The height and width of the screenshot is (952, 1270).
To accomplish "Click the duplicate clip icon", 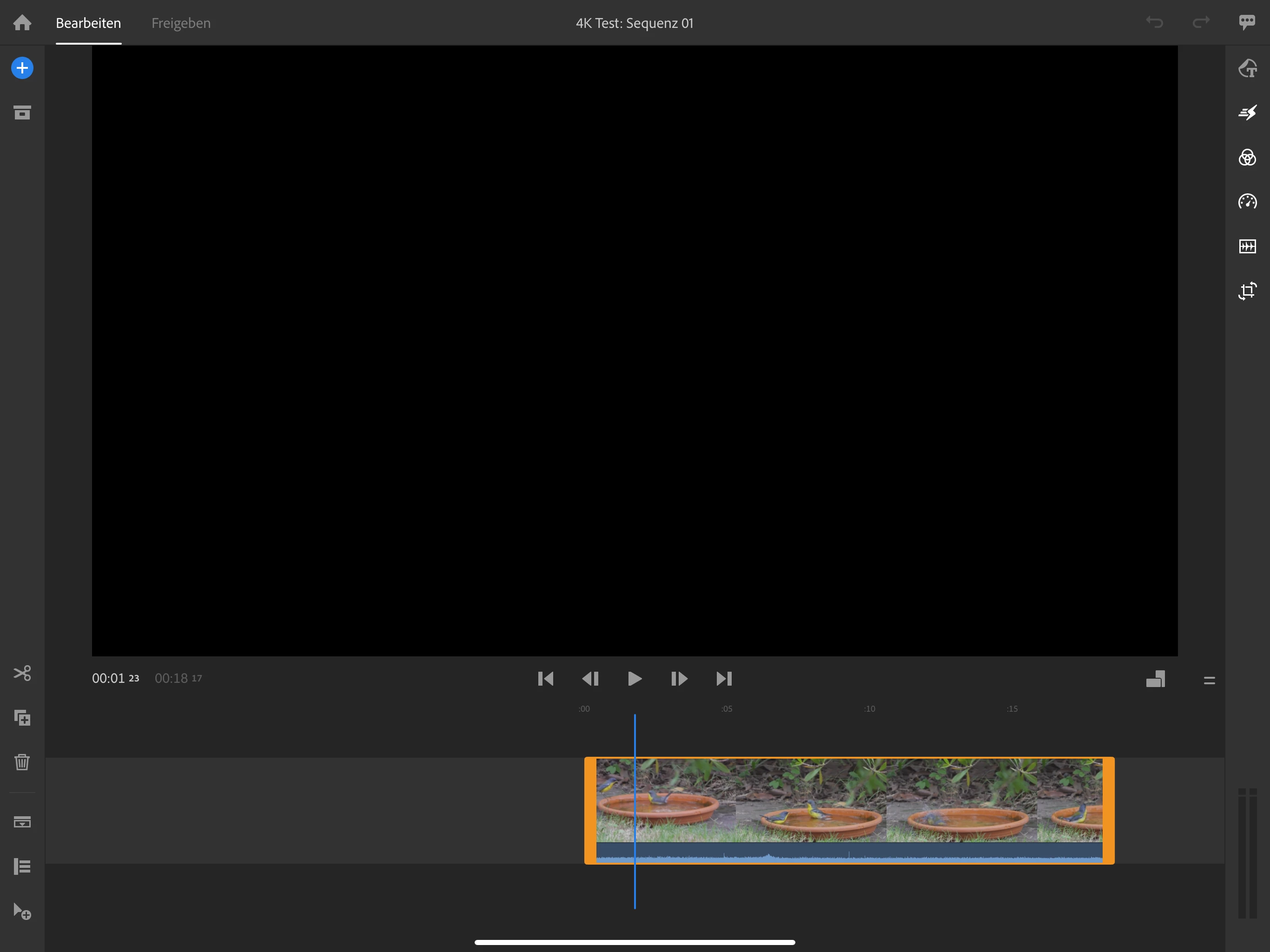I will coord(22,718).
